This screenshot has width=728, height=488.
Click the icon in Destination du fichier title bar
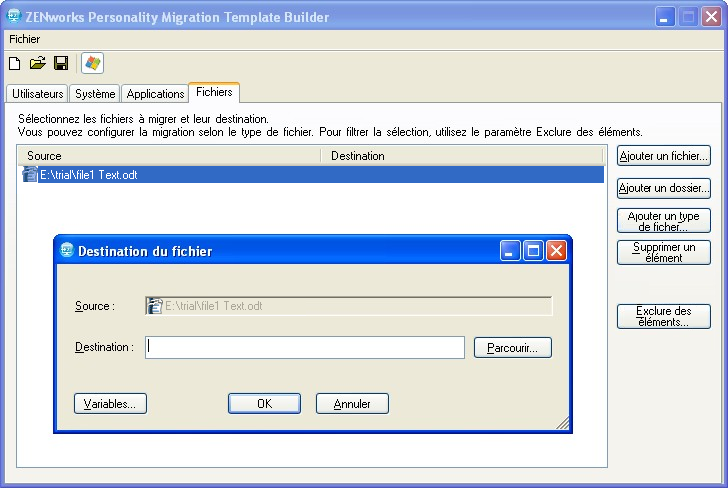pos(67,250)
